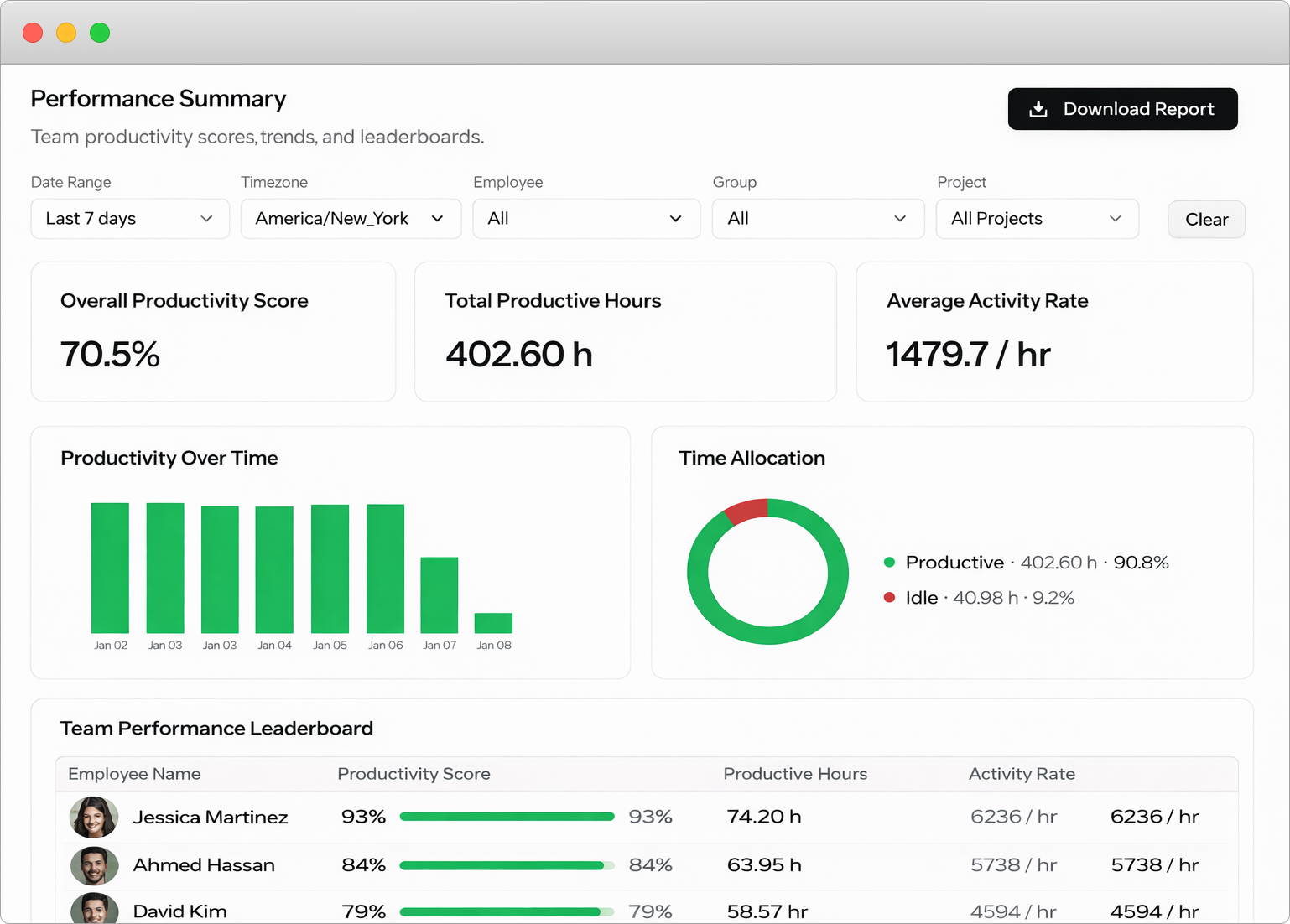This screenshot has height=924, width=1290.
Task: Clear all filters with Clear button
Action: (1206, 220)
